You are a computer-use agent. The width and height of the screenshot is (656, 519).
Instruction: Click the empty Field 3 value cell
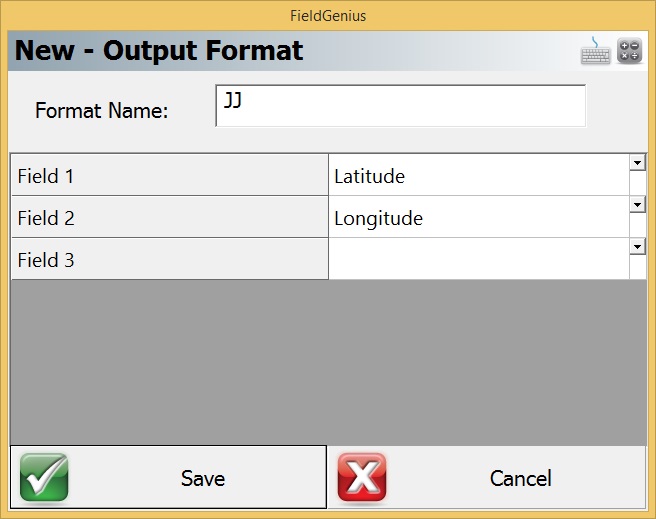tap(478, 261)
